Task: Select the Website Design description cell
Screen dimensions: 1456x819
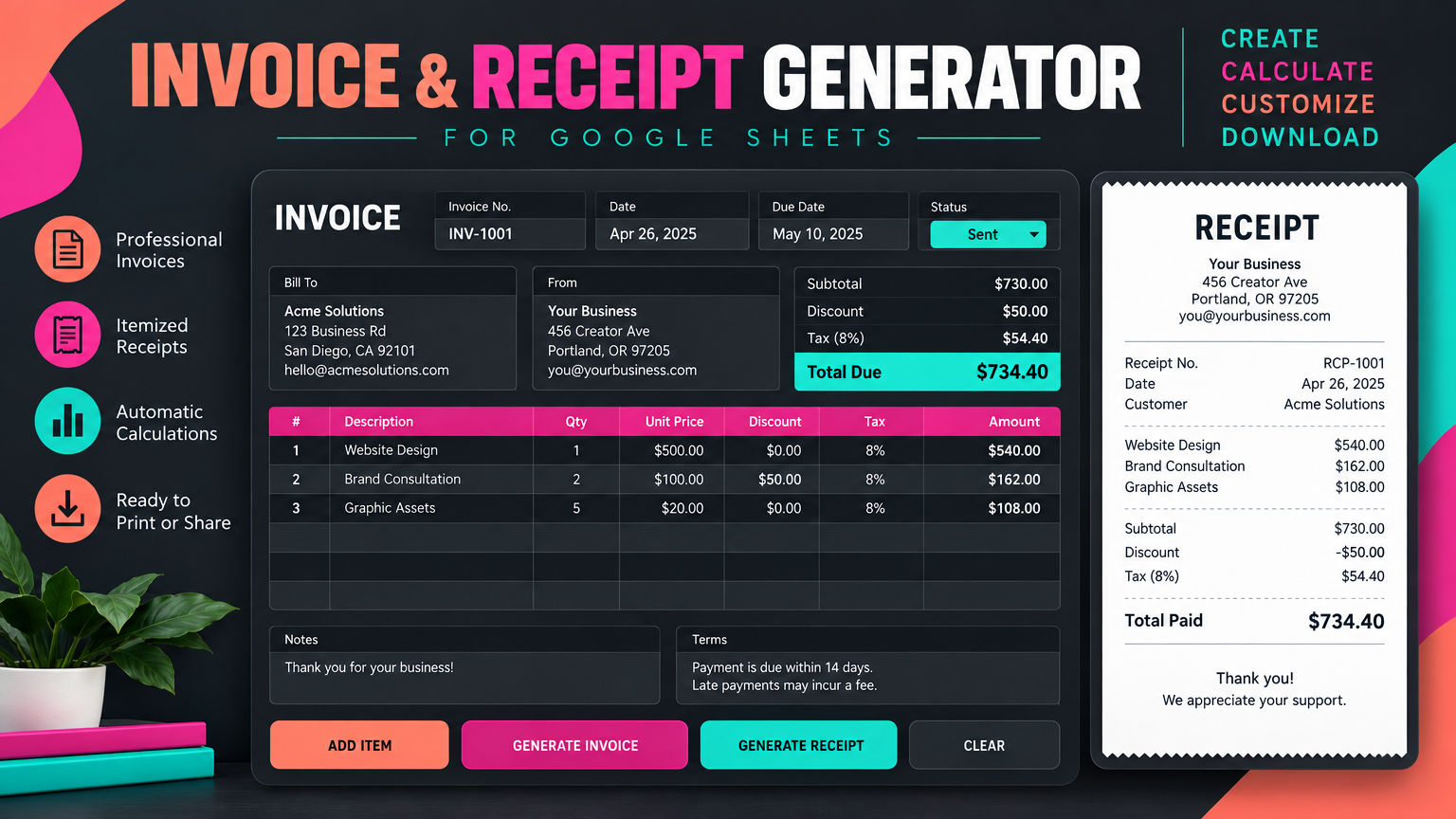Action: click(x=431, y=450)
